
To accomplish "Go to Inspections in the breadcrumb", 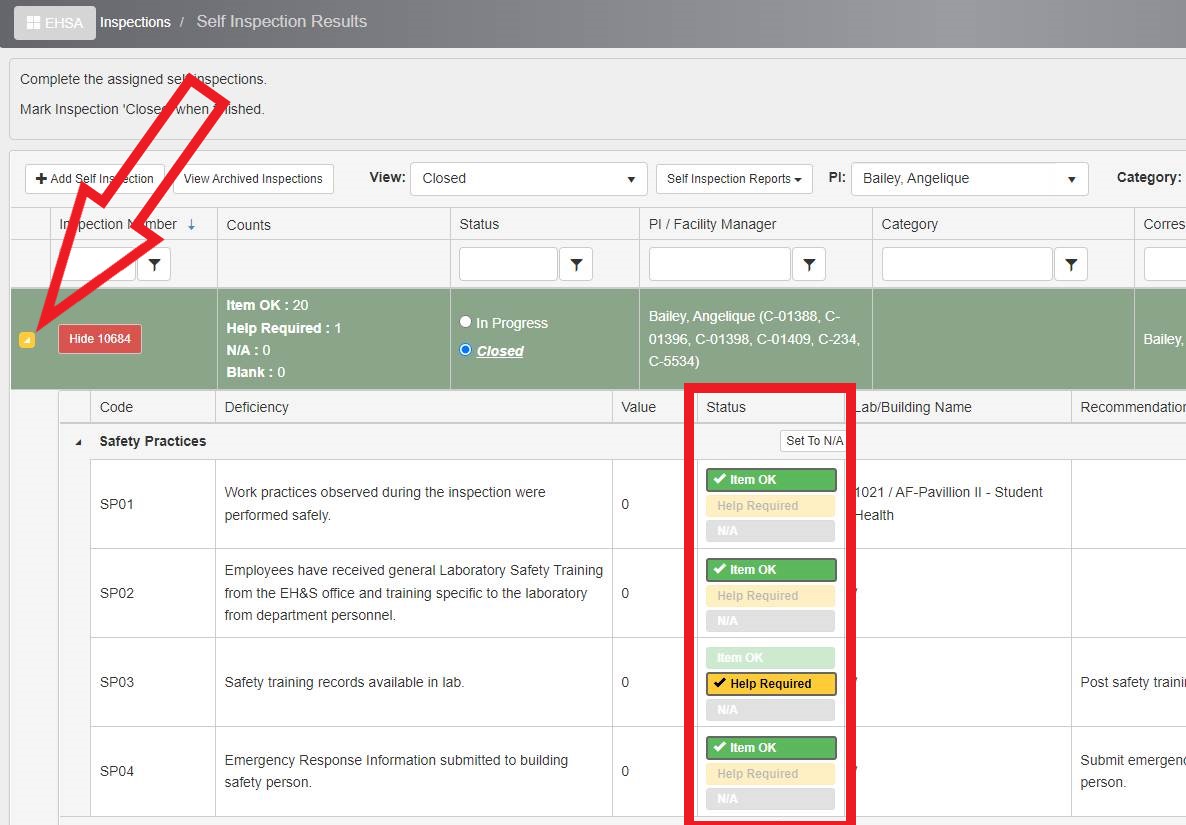I will tap(135, 22).
